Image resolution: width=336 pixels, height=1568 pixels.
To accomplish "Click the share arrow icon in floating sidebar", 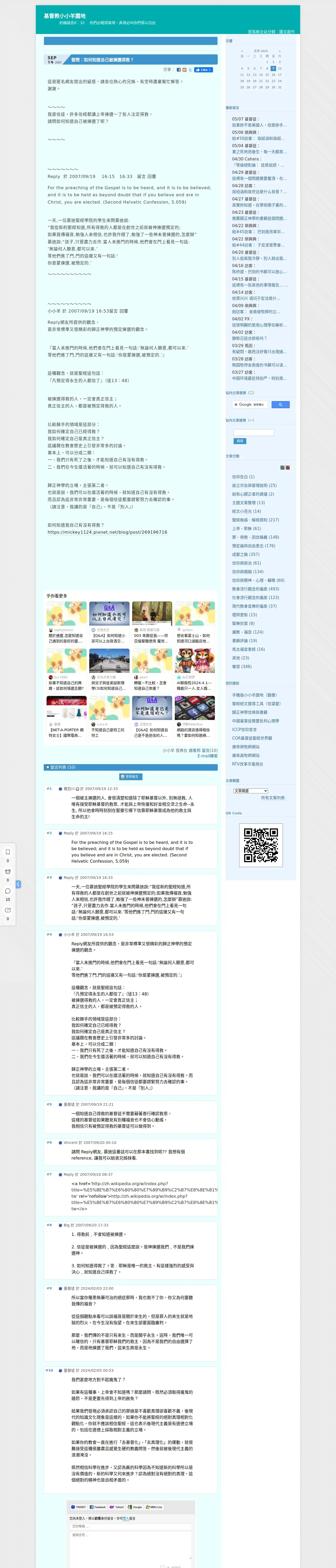I will [x=8, y=910].
